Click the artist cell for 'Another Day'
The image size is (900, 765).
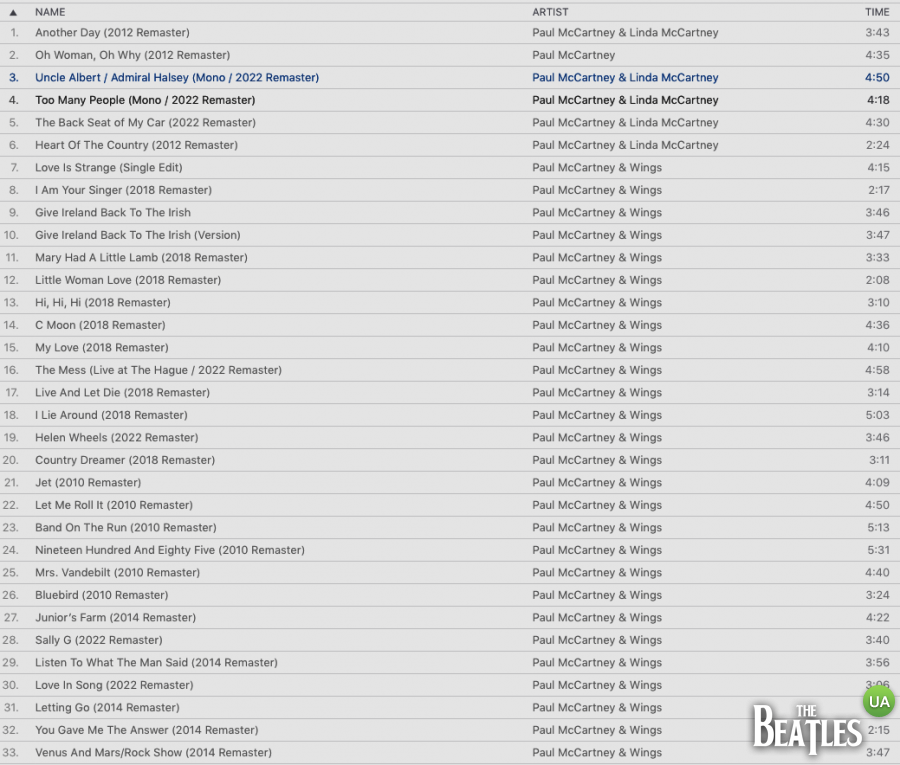pos(625,33)
